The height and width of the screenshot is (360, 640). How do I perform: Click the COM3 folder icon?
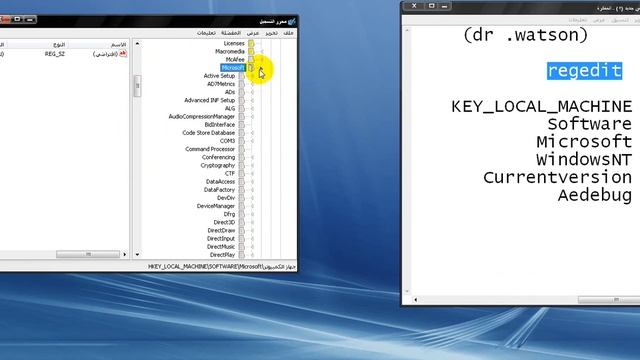tap(242, 141)
